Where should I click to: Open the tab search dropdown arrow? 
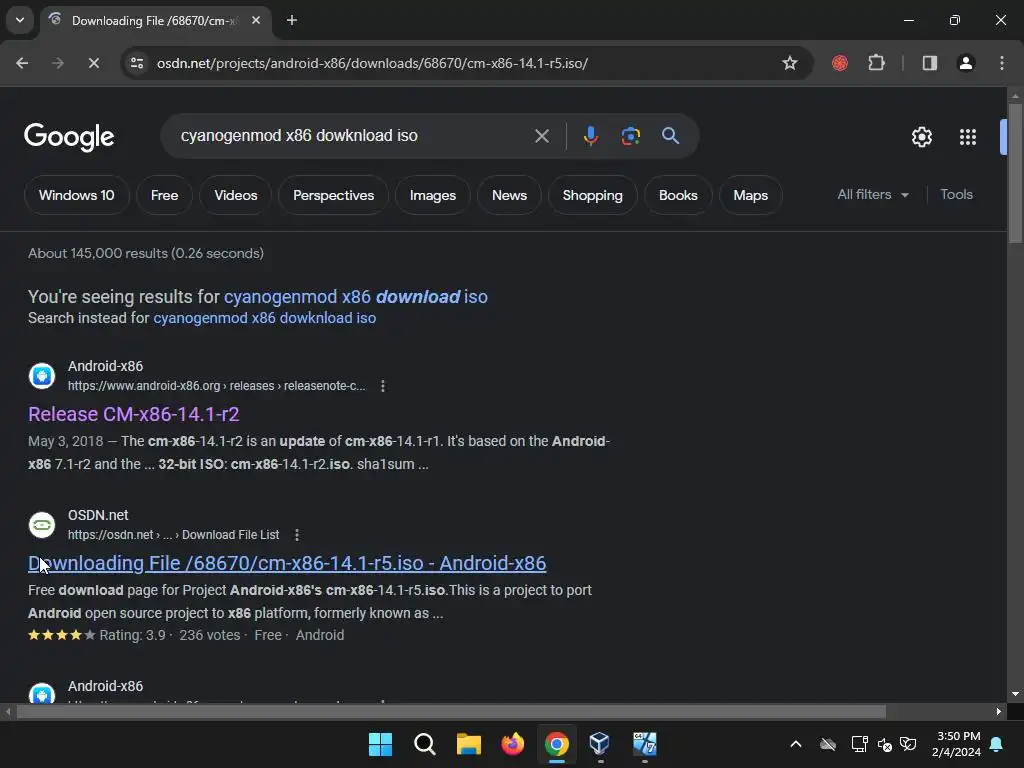tap(20, 20)
